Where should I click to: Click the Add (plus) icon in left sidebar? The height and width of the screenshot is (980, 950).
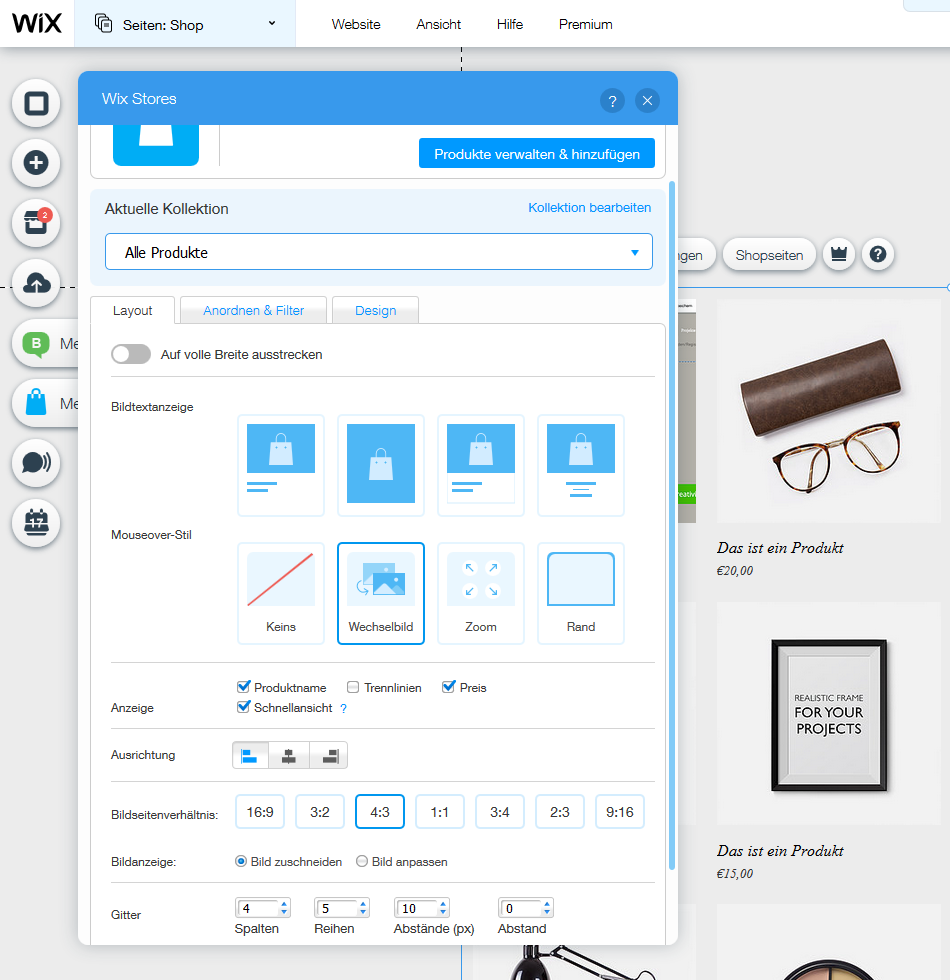36,163
